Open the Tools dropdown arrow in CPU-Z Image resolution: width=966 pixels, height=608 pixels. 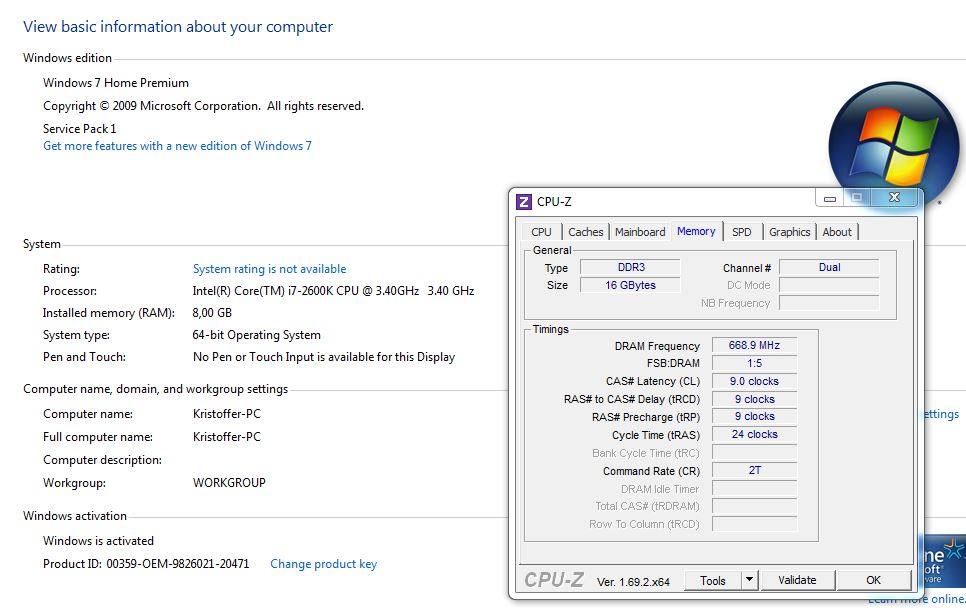tap(749, 580)
